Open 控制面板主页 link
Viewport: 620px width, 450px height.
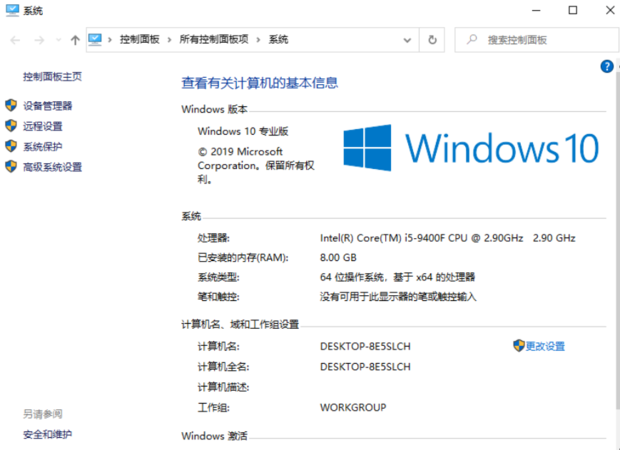click(x=52, y=76)
